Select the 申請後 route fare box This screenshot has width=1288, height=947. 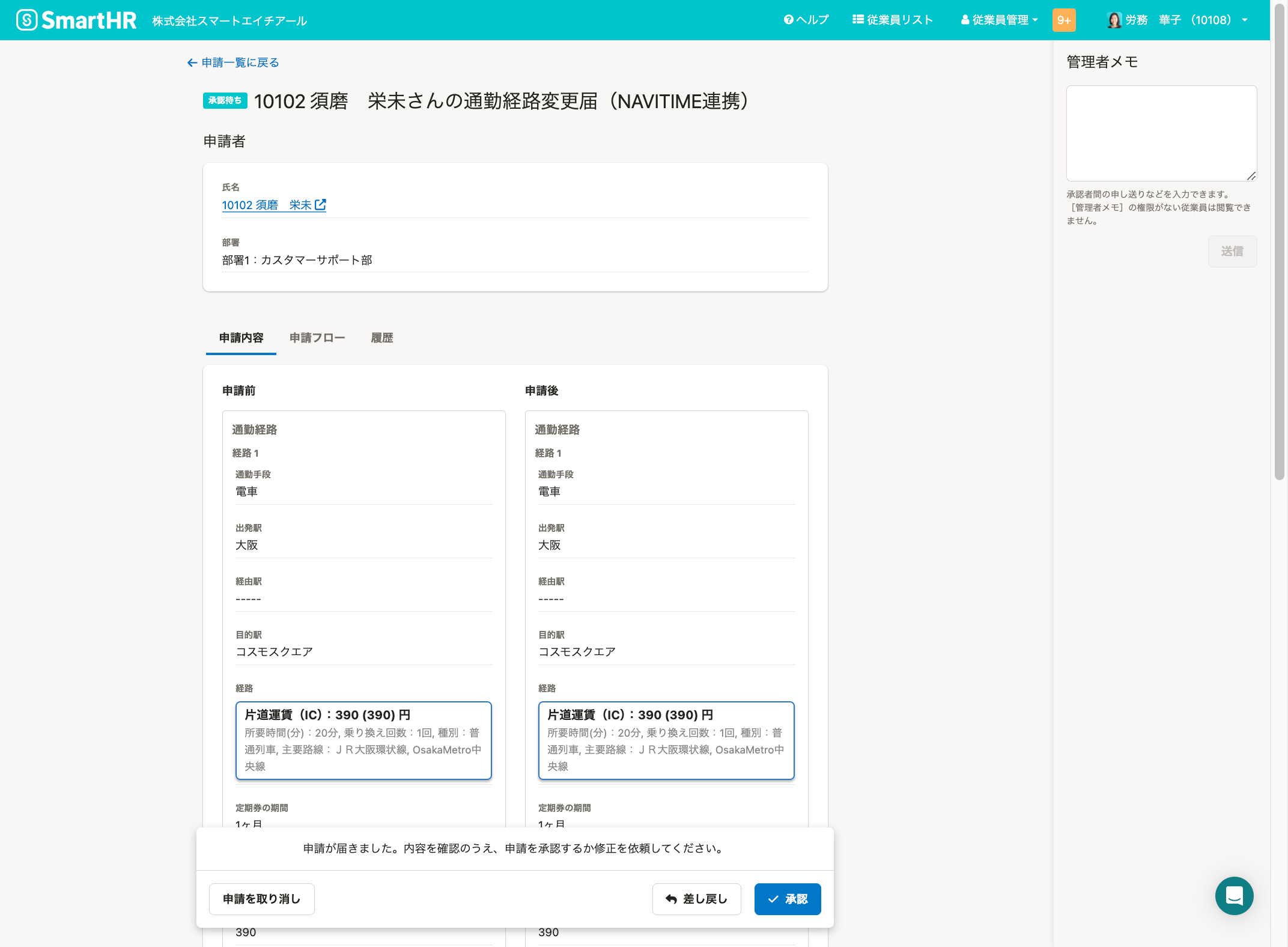666,740
